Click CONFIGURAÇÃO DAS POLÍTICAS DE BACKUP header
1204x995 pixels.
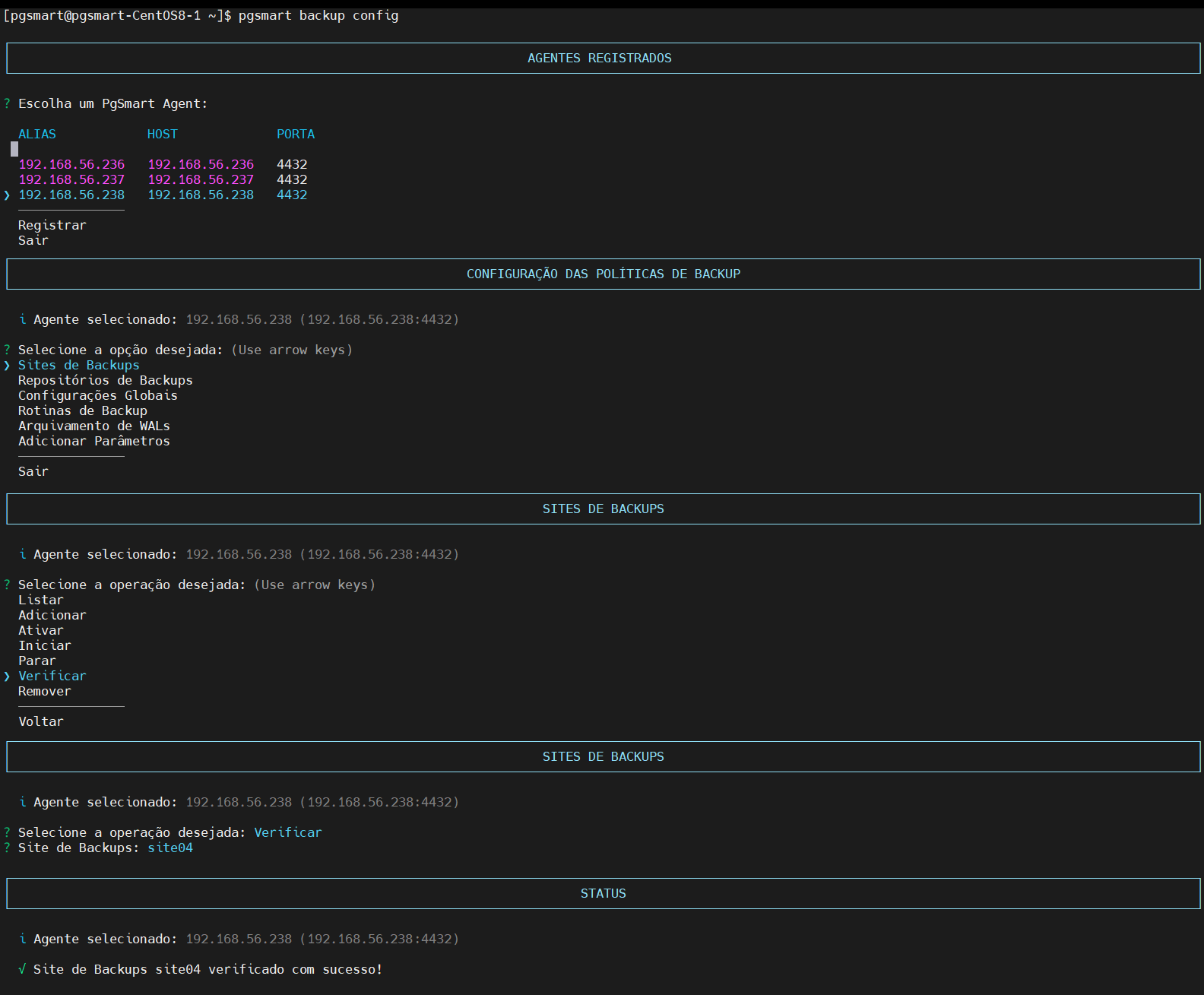tap(604, 274)
